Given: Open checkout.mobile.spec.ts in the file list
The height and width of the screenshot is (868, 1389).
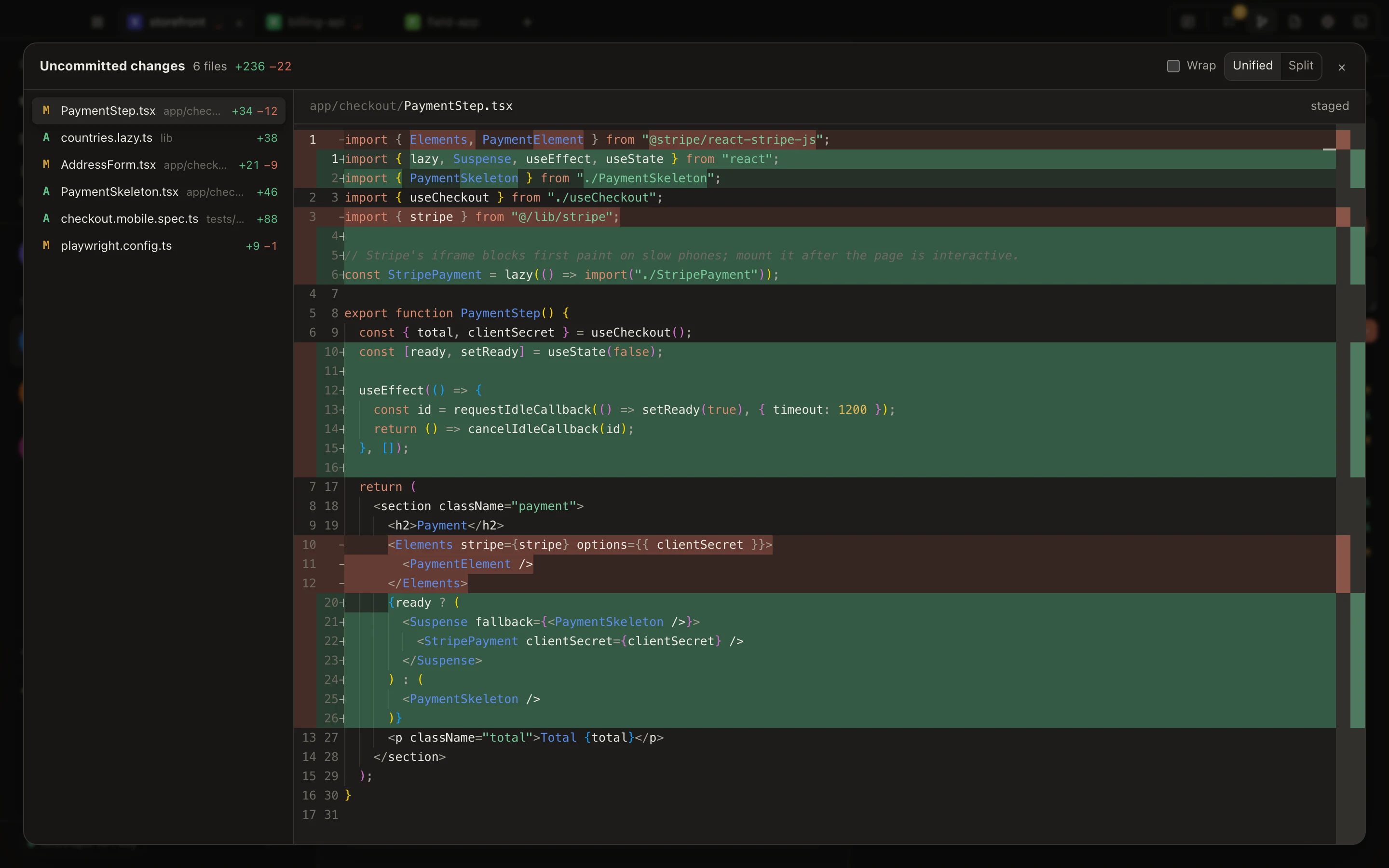Looking at the screenshot, I should point(158,219).
